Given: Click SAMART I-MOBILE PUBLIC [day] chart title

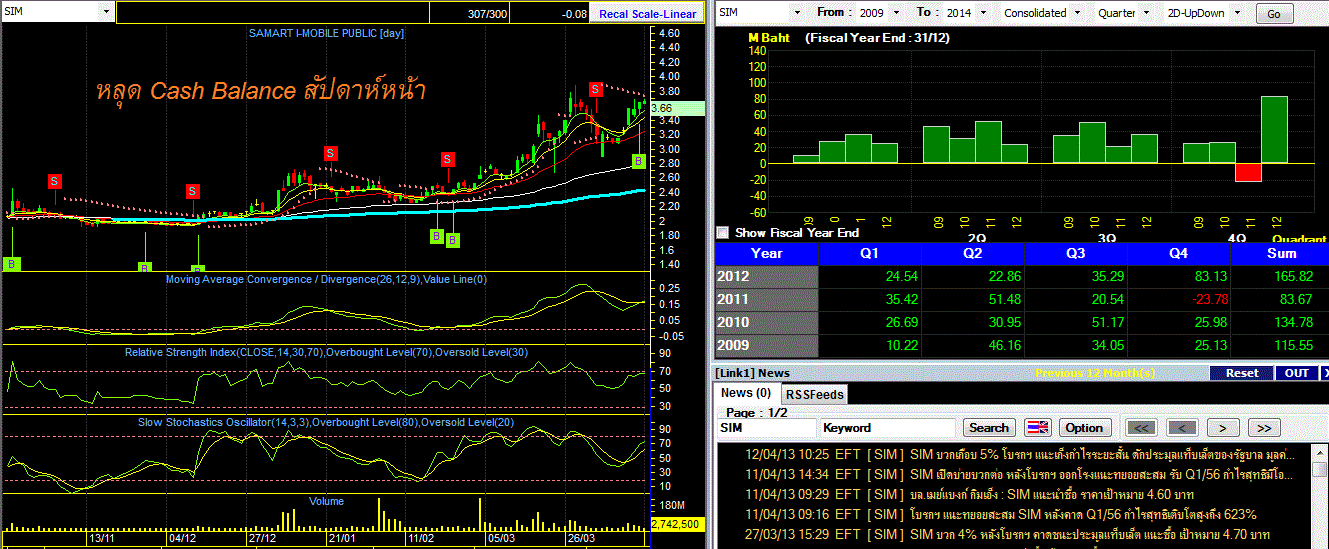Looking at the screenshot, I should coord(326,33).
